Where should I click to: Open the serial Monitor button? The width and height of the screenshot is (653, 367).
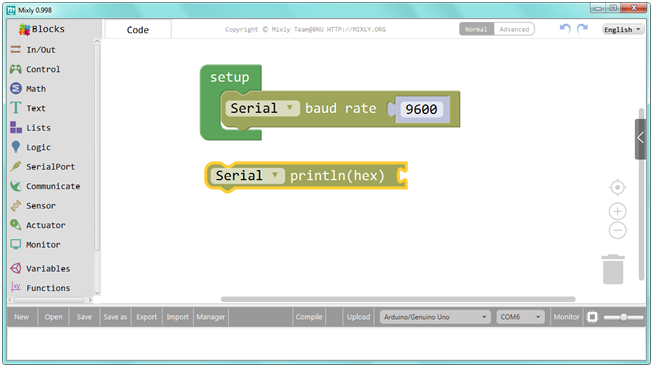coord(566,317)
